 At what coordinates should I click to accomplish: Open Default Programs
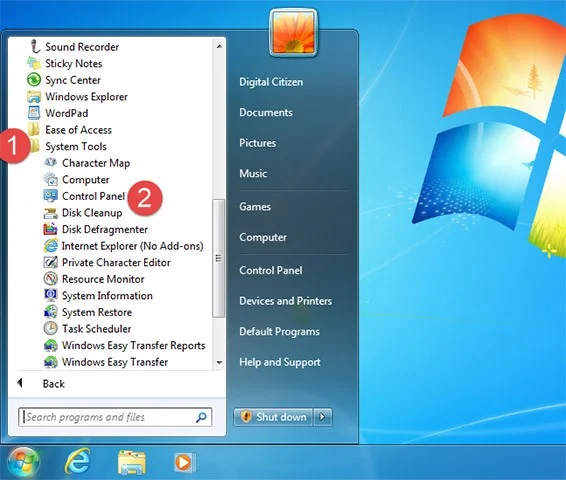click(x=279, y=331)
